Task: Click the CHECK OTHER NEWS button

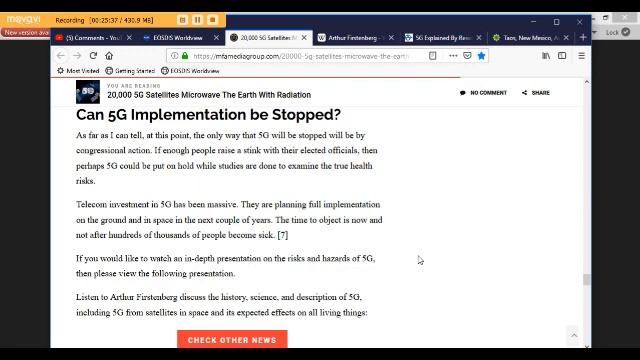Action: click(232, 340)
